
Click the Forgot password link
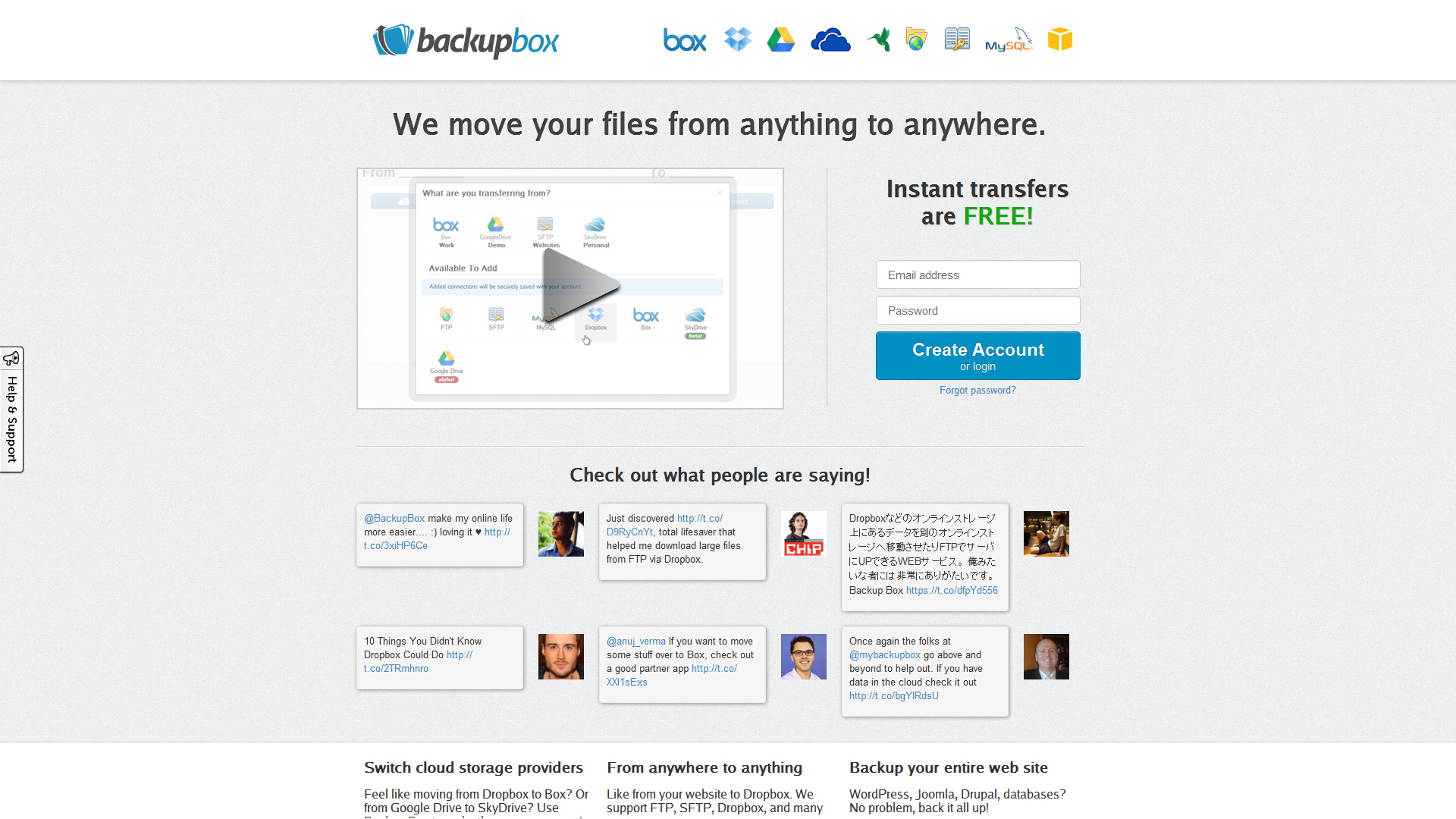point(977,390)
